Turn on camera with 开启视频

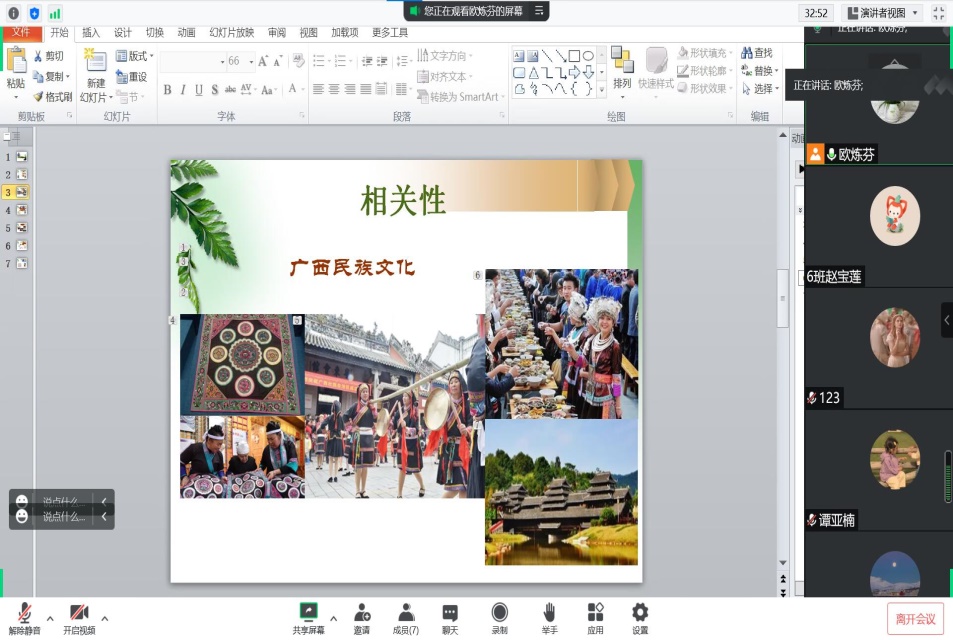click(x=79, y=617)
